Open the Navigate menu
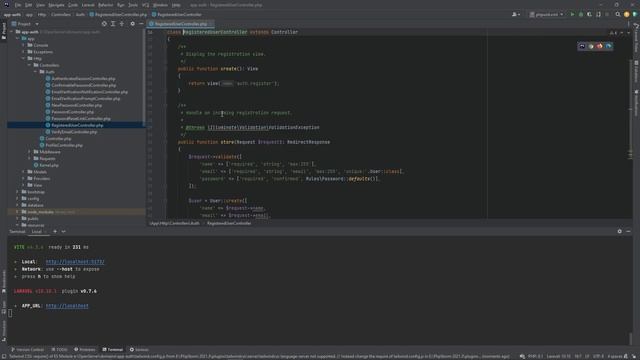The image size is (640, 360). [56, 5]
